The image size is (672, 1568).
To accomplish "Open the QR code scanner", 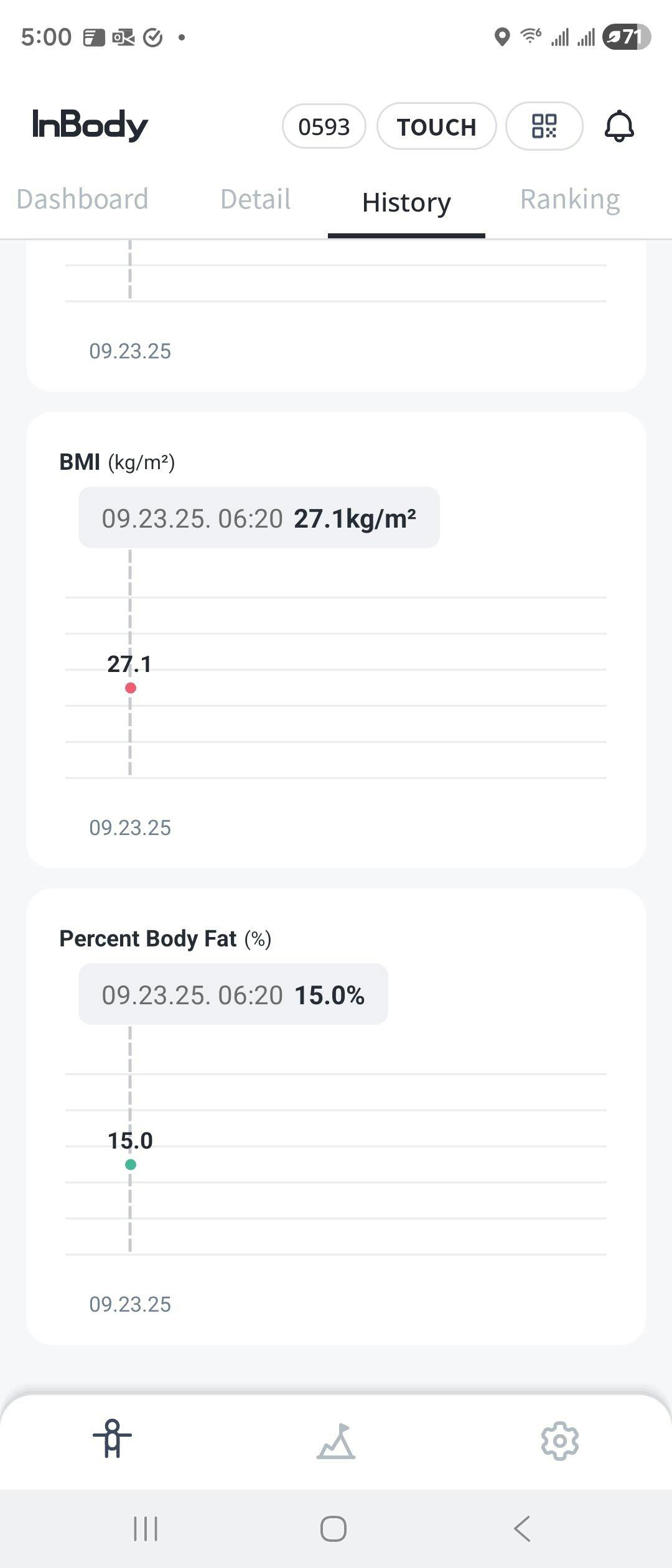I will (544, 126).
